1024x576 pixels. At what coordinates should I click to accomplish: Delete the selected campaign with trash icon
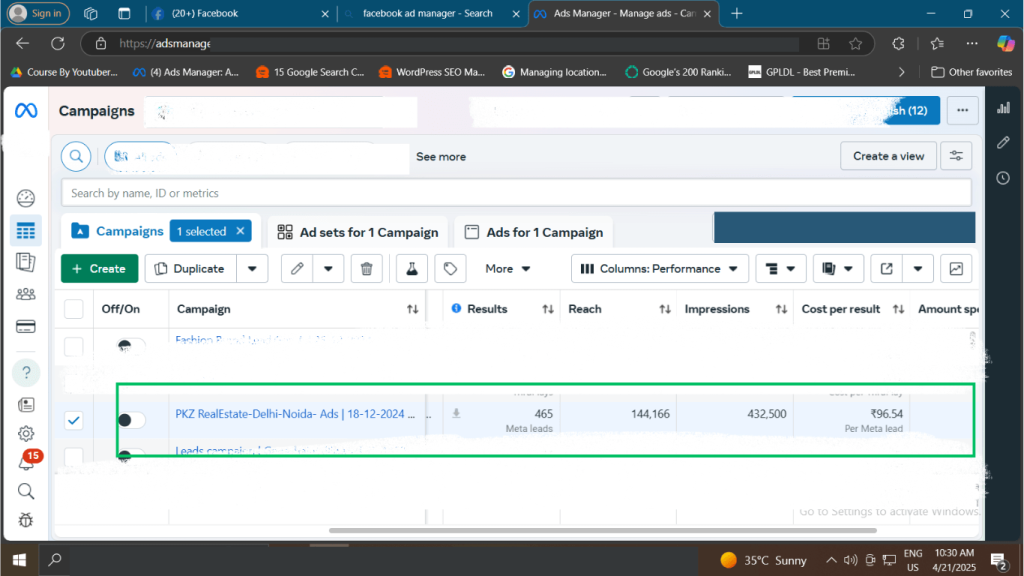click(366, 268)
